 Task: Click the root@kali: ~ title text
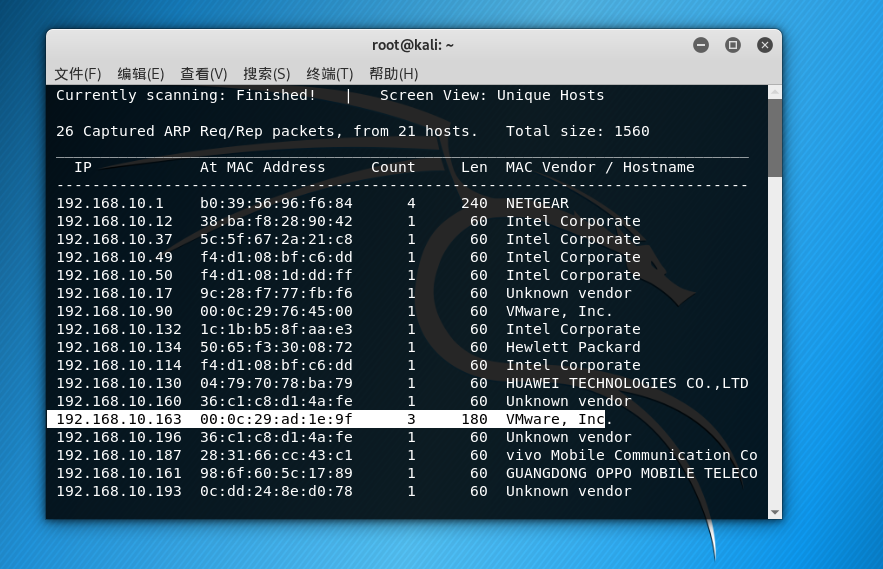click(x=413, y=45)
